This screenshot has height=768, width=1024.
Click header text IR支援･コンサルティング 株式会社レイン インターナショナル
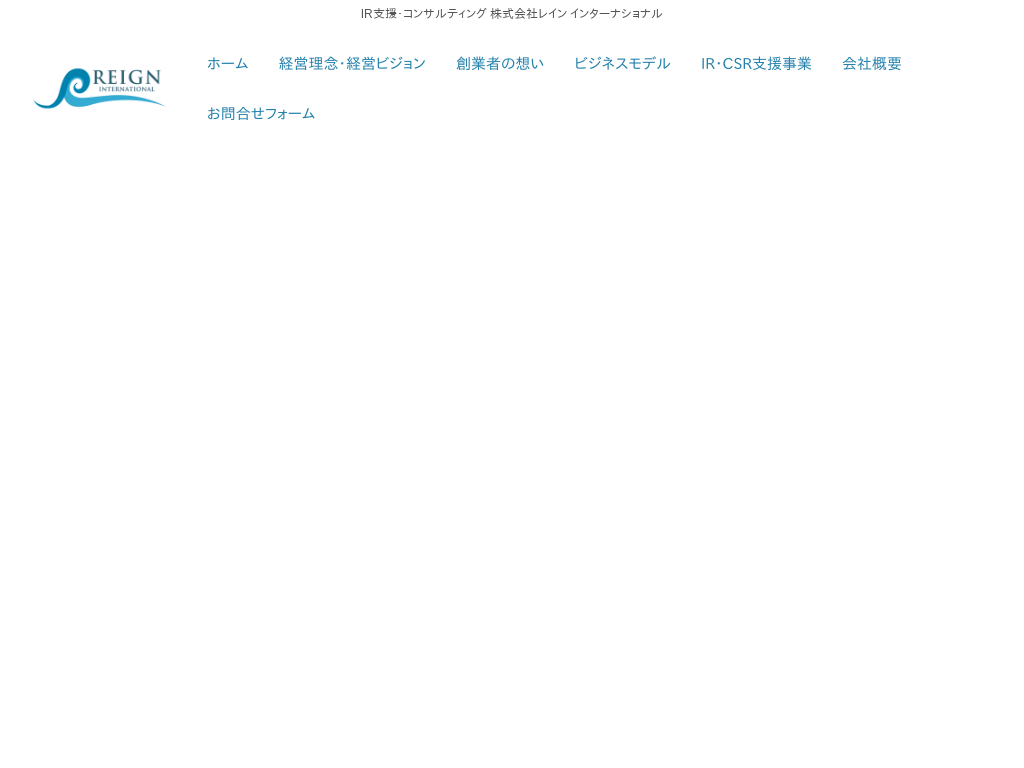coord(511,14)
